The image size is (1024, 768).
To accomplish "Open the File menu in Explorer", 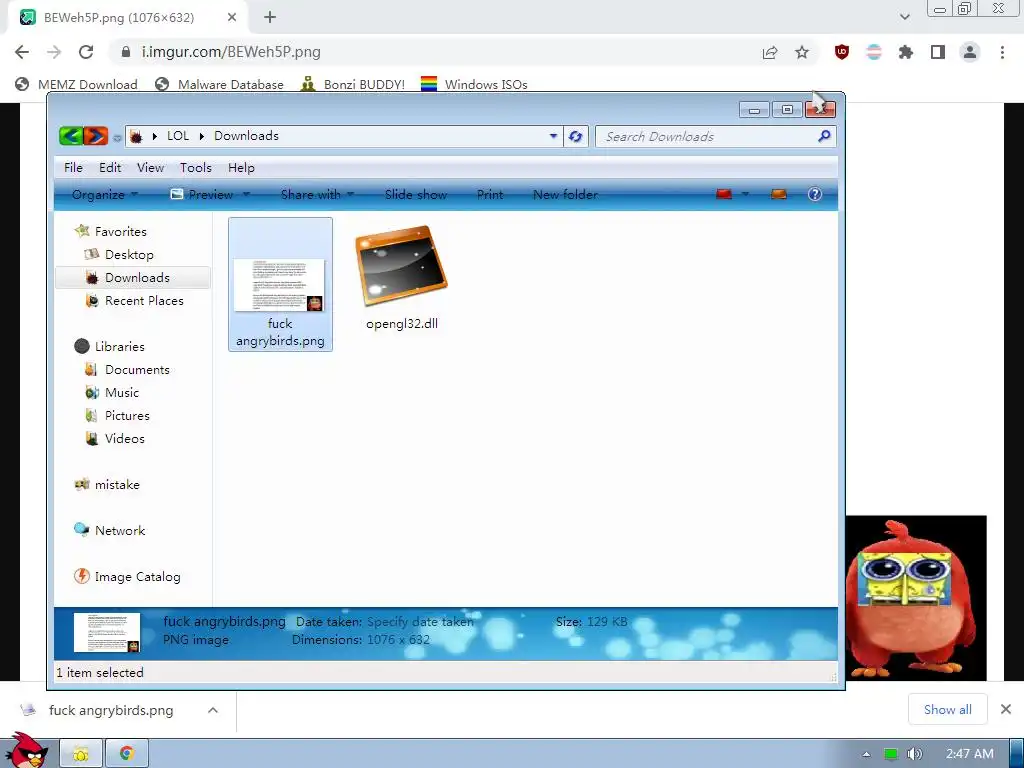I will [73, 168].
